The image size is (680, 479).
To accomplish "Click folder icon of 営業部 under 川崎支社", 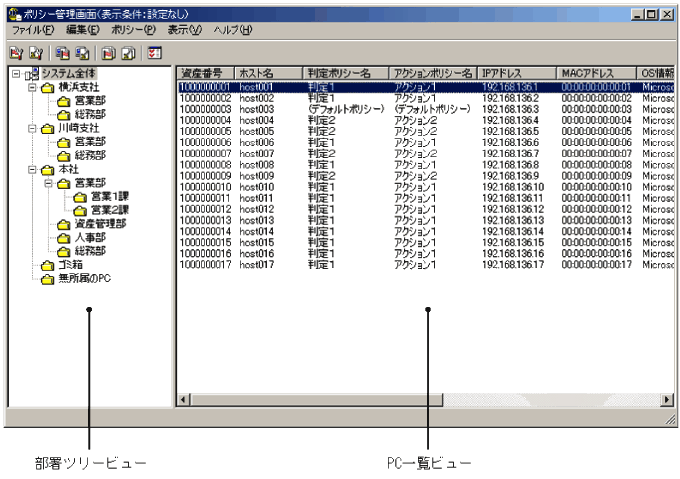I will 64,143.
